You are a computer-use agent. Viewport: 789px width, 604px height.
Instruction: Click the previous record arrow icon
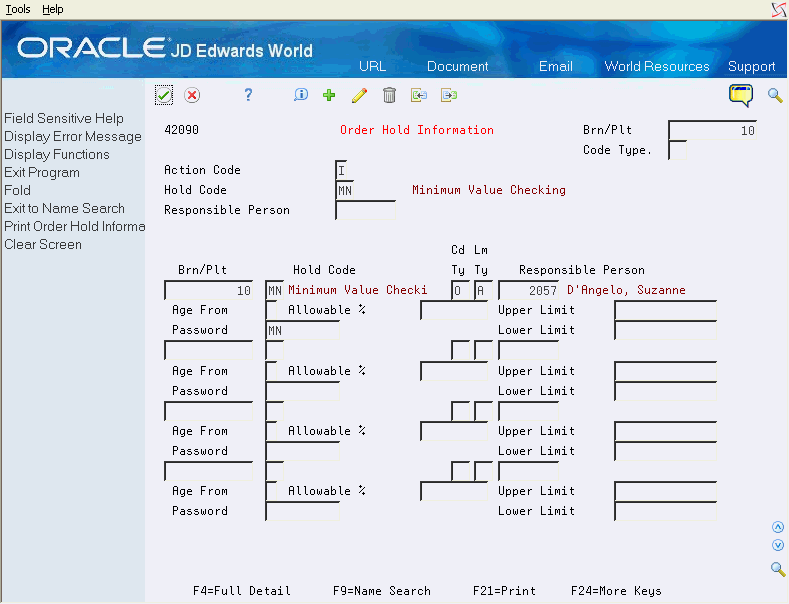419,95
